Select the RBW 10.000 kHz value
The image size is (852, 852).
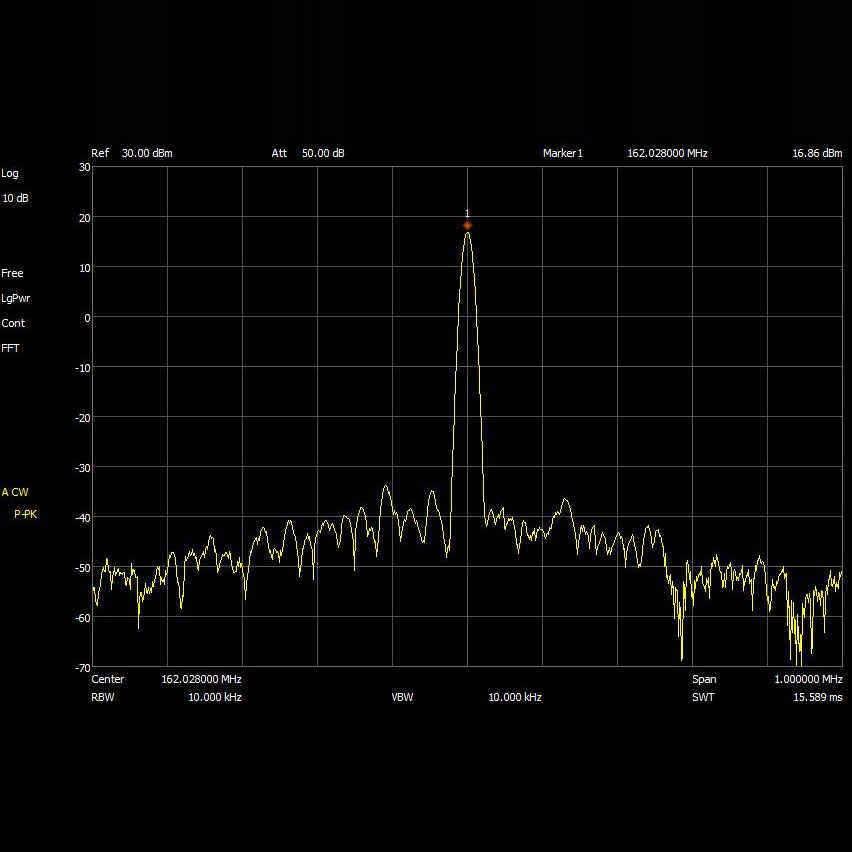pyautogui.click(x=214, y=697)
